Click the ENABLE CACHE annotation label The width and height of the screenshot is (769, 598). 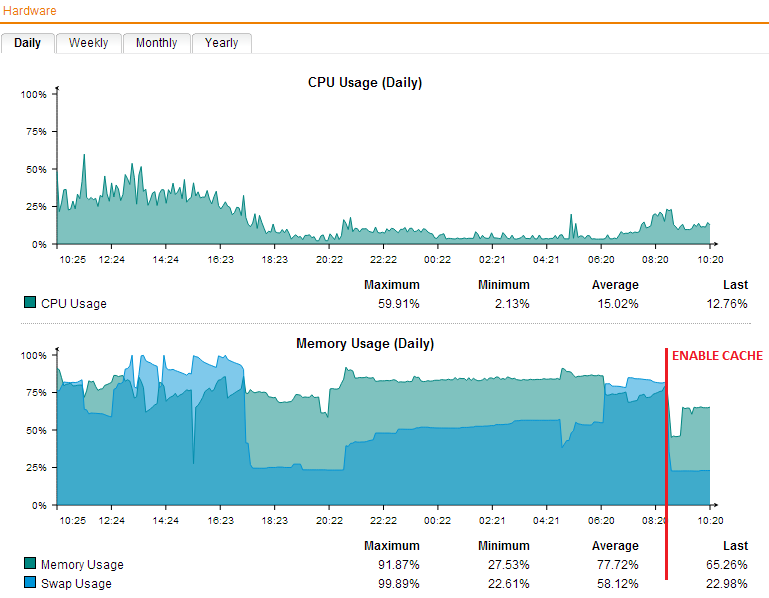click(716, 356)
